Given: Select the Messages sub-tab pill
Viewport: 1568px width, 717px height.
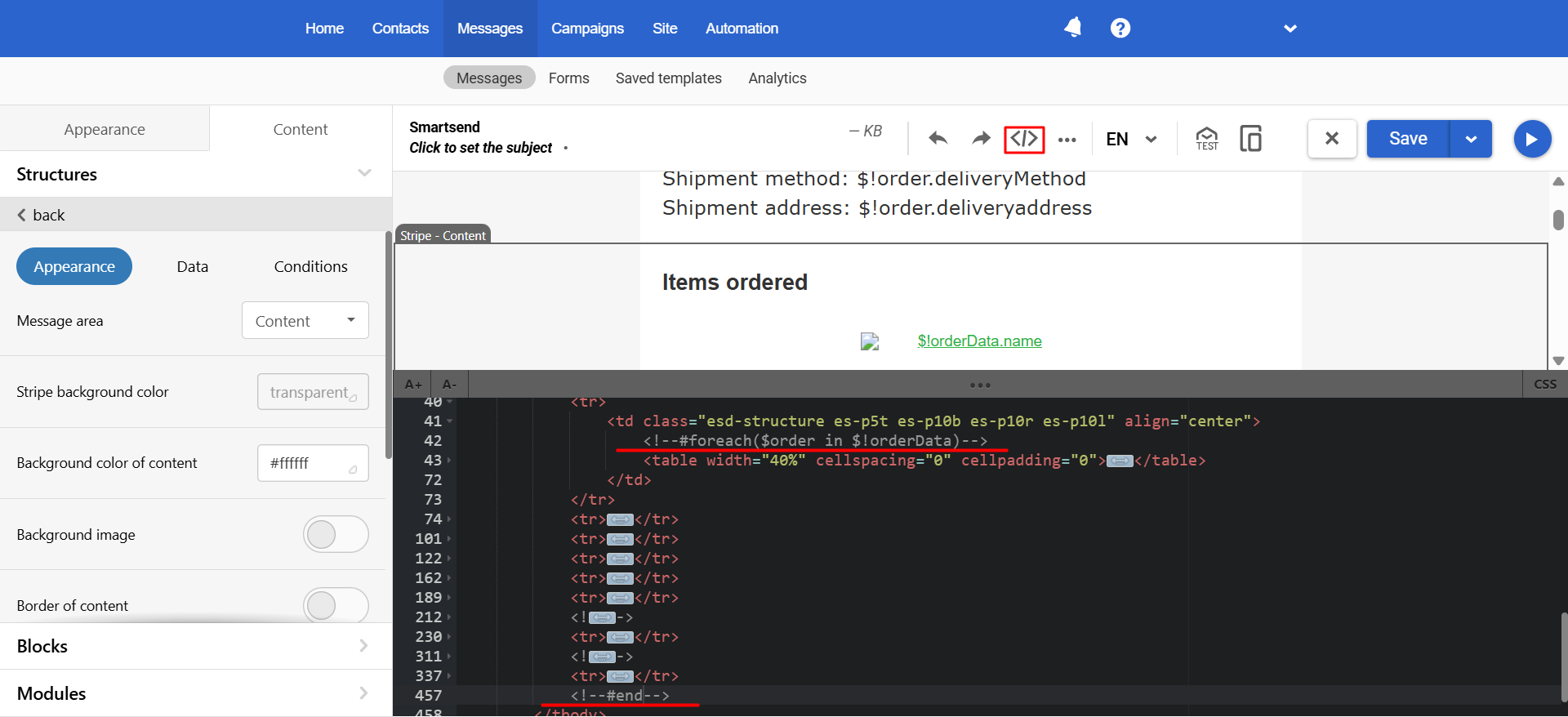Looking at the screenshot, I should pos(489,78).
